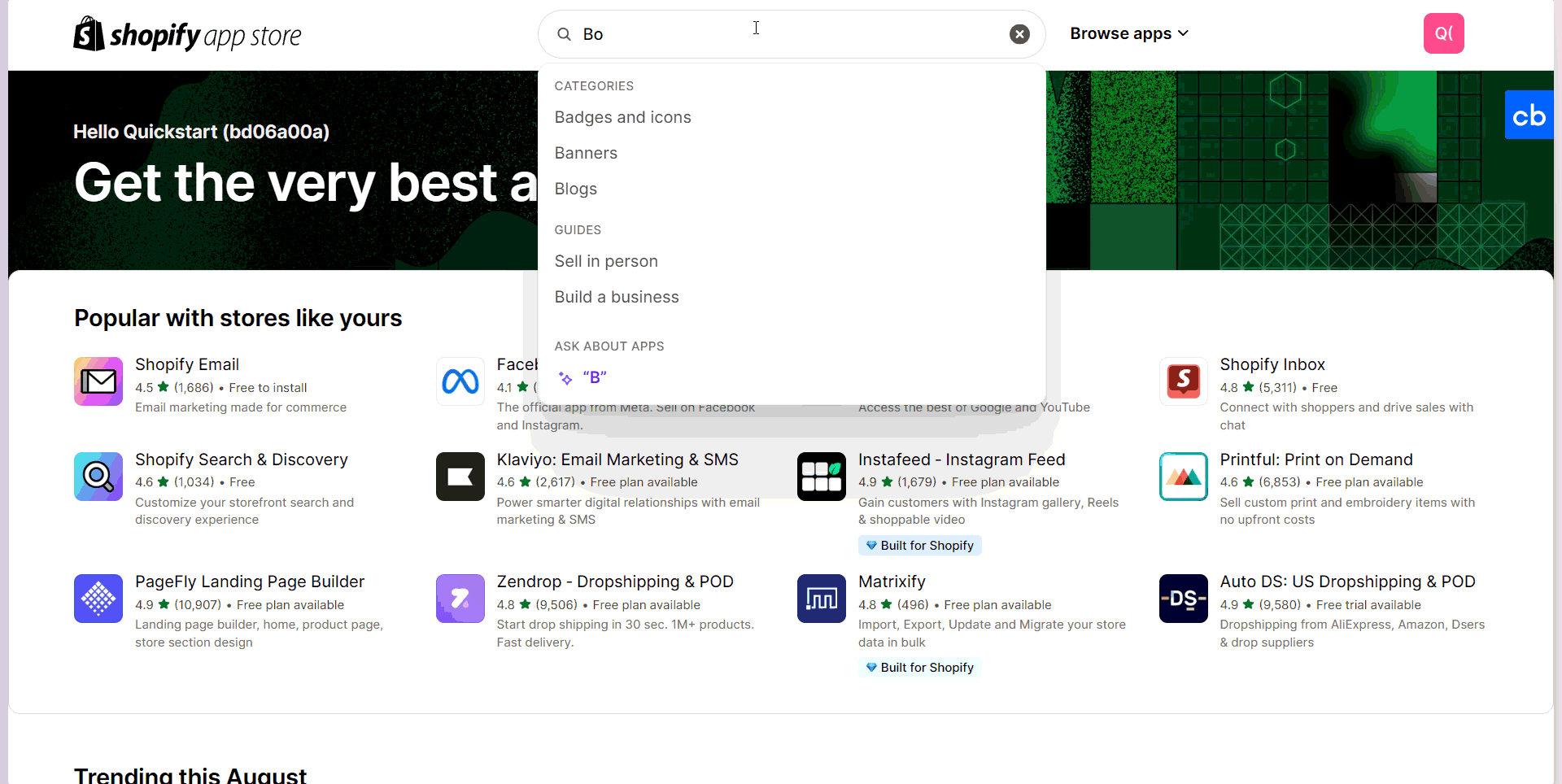Open Zendrop - Dropshipping & POD link
Image resolution: width=1562 pixels, height=784 pixels.
point(615,581)
